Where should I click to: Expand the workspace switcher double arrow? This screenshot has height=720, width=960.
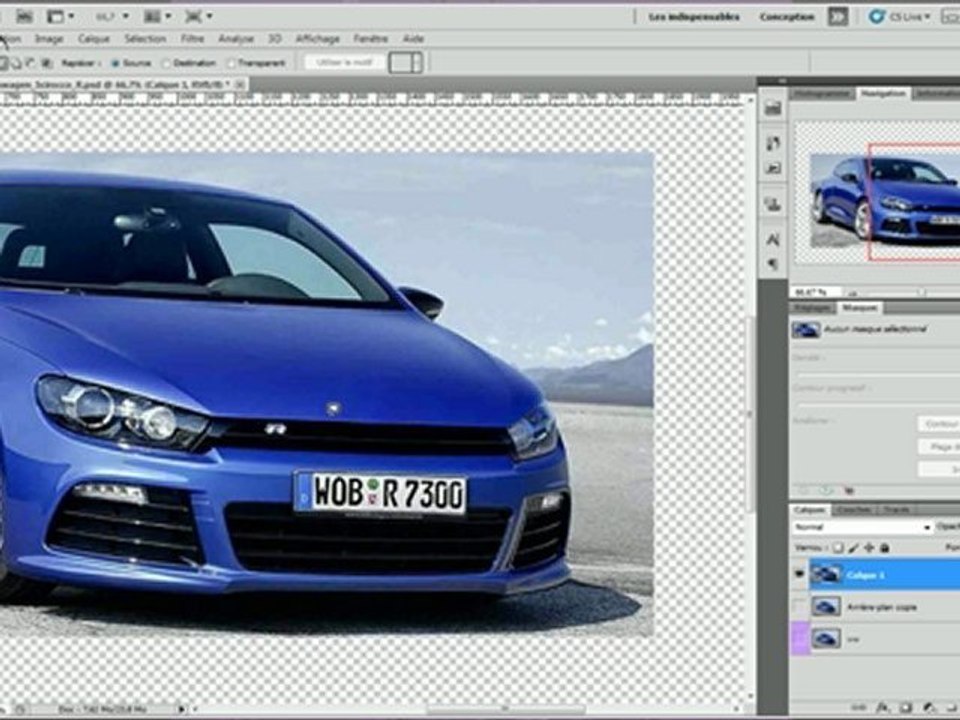tap(838, 17)
